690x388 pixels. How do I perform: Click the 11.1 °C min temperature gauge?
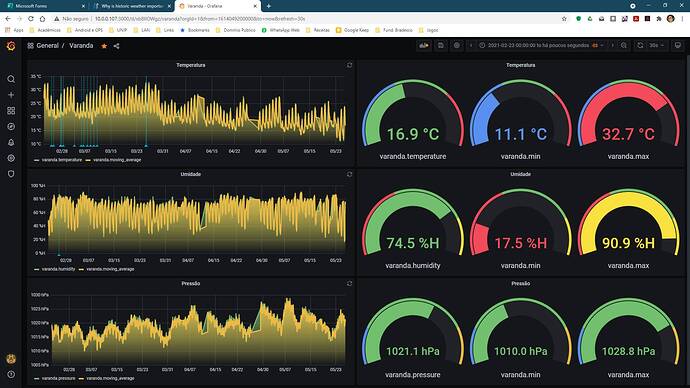(x=521, y=113)
